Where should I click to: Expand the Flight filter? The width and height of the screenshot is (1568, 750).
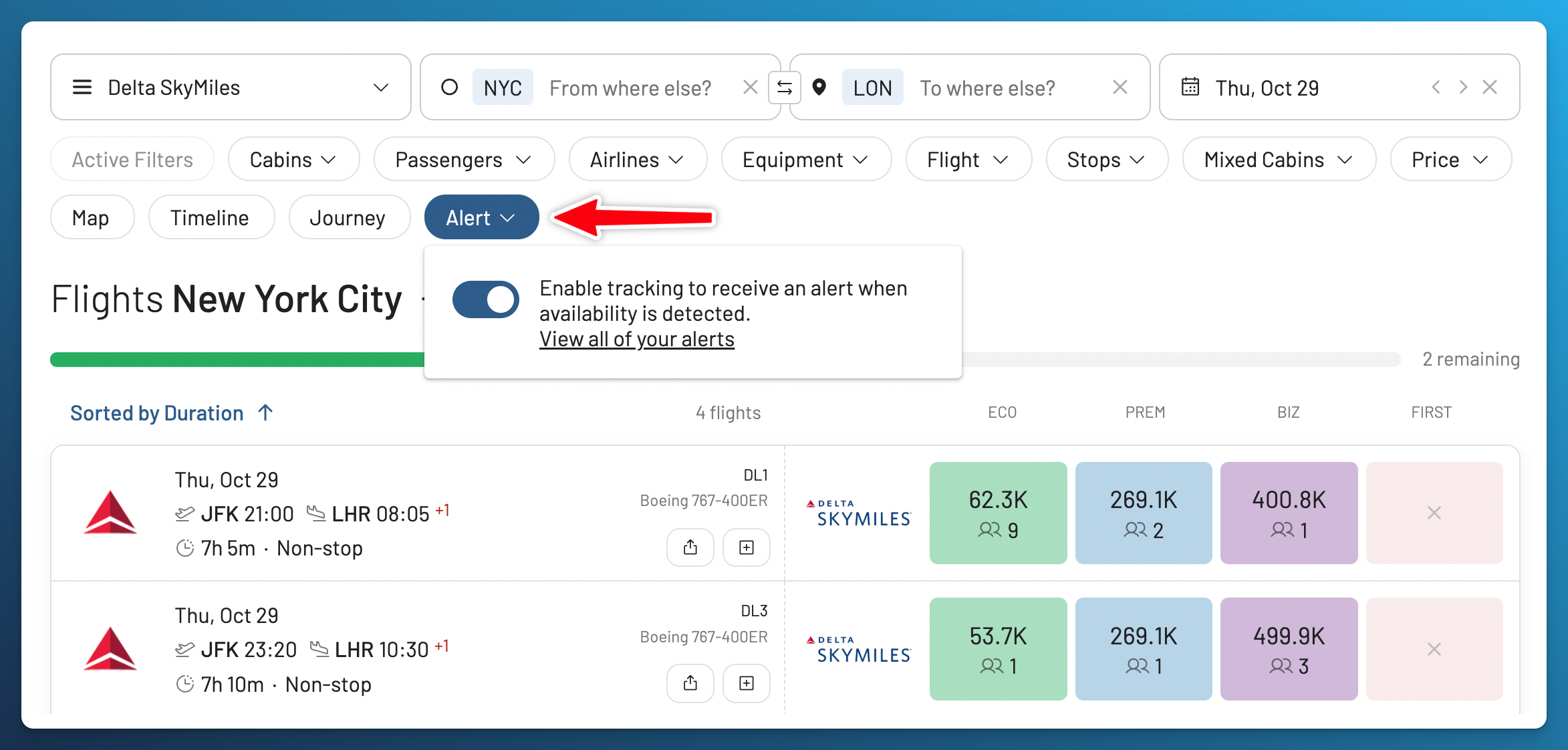(968, 160)
